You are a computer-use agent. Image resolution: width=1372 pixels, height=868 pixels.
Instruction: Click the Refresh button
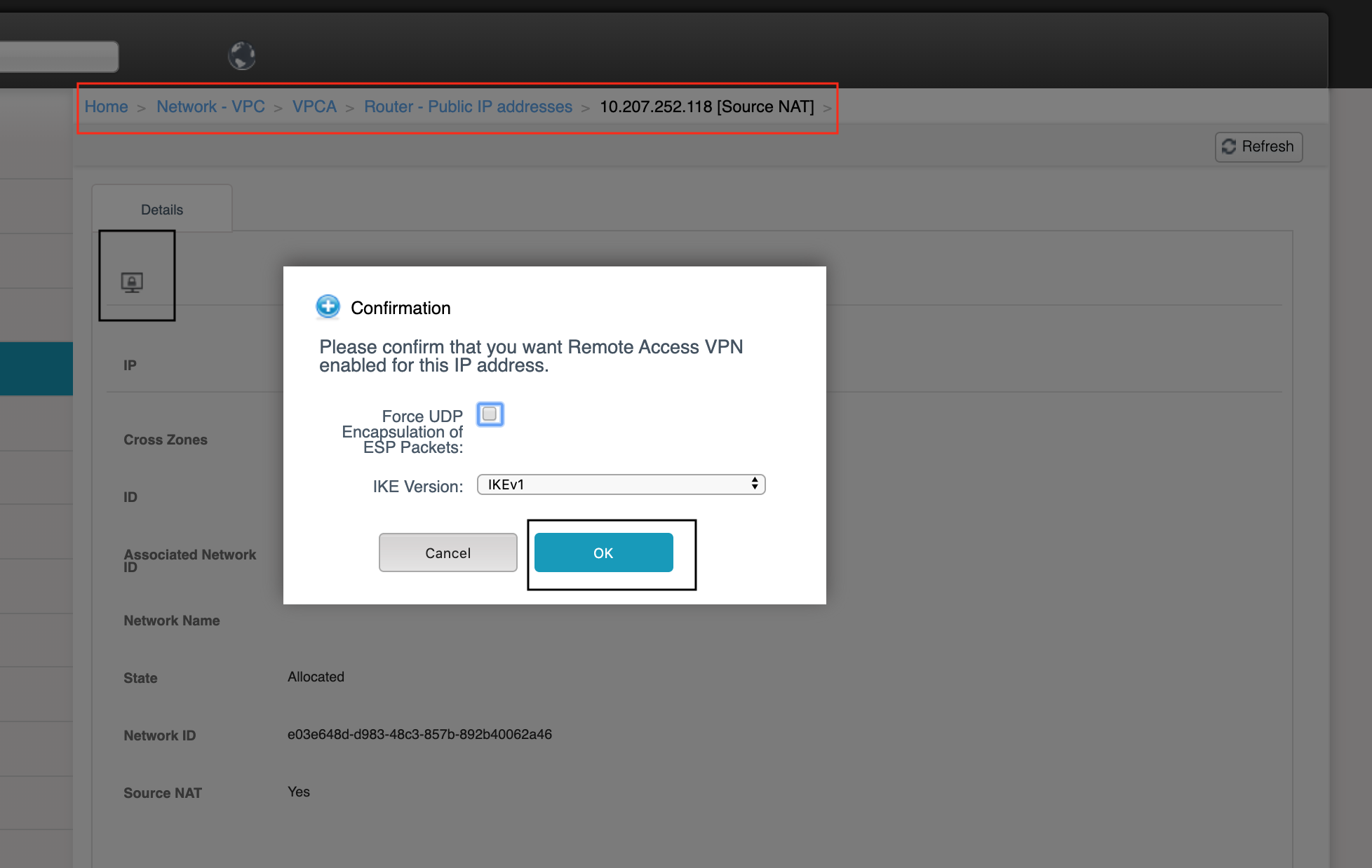tap(1258, 147)
